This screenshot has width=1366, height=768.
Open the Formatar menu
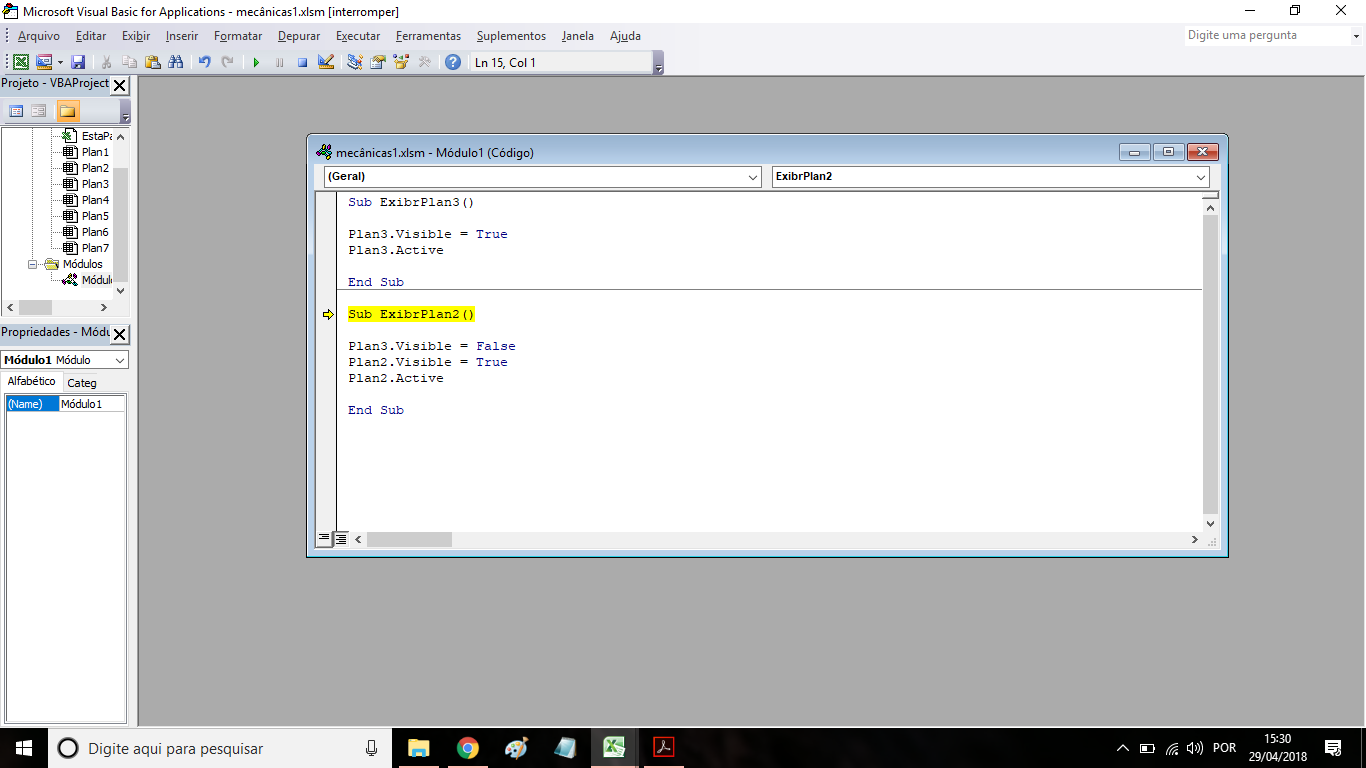[x=238, y=36]
